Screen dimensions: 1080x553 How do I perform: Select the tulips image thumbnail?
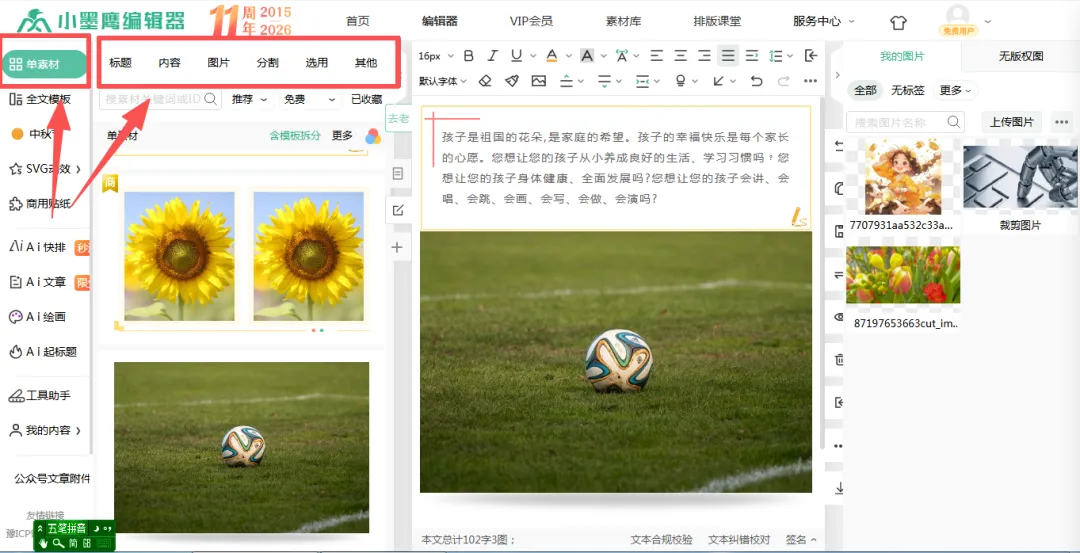[x=902, y=274]
